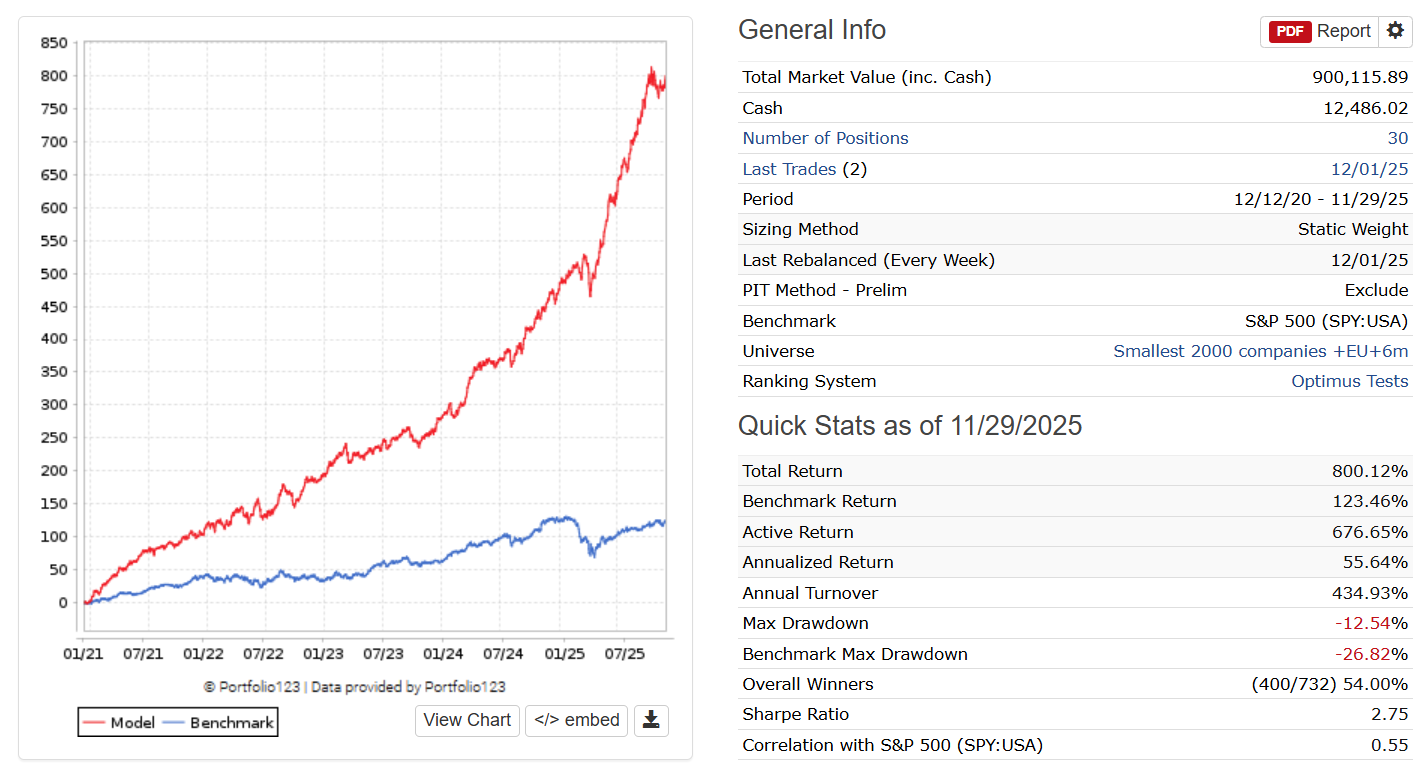Click the Portfolio123 copyright text under chart

click(354, 687)
